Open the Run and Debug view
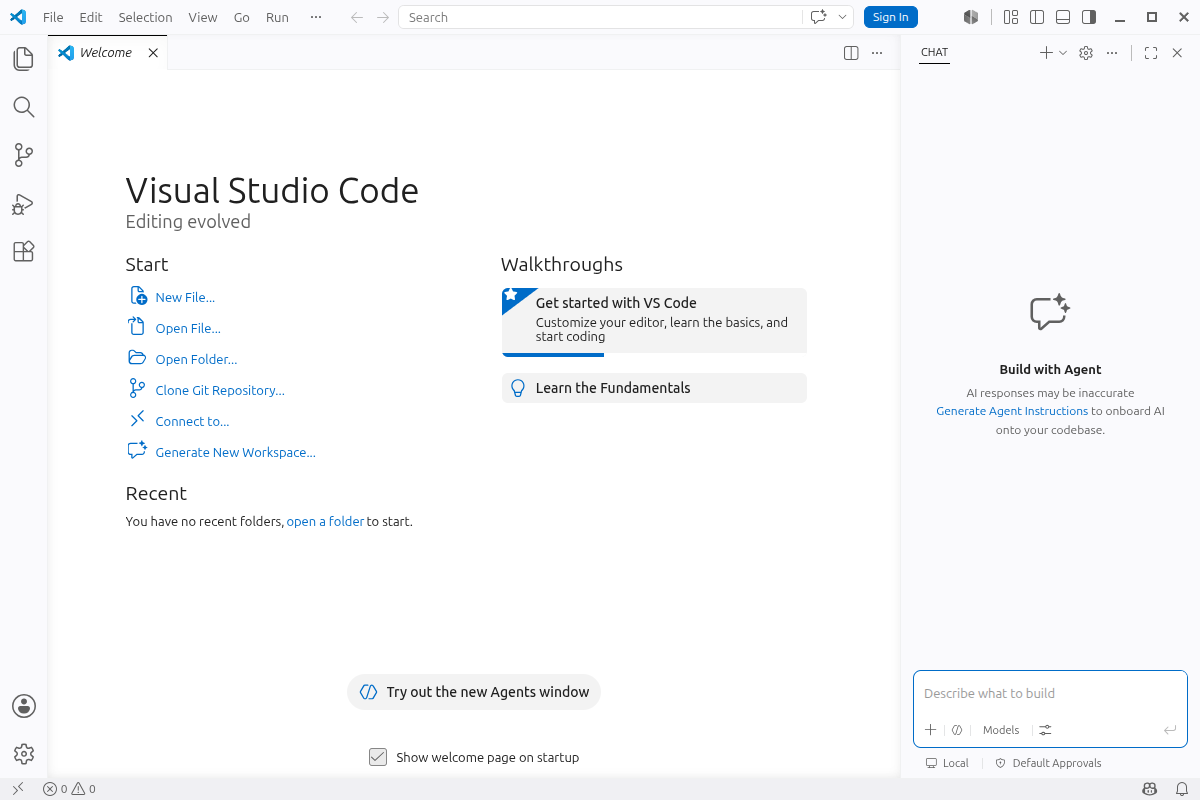Image resolution: width=1200 pixels, height=800 pixels. [x=24, y=204]
